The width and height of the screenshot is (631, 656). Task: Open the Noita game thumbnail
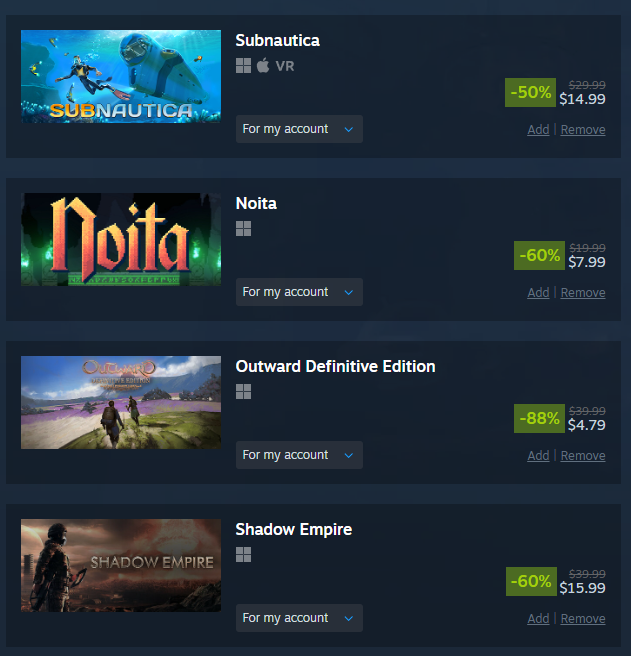coord(121,239)
